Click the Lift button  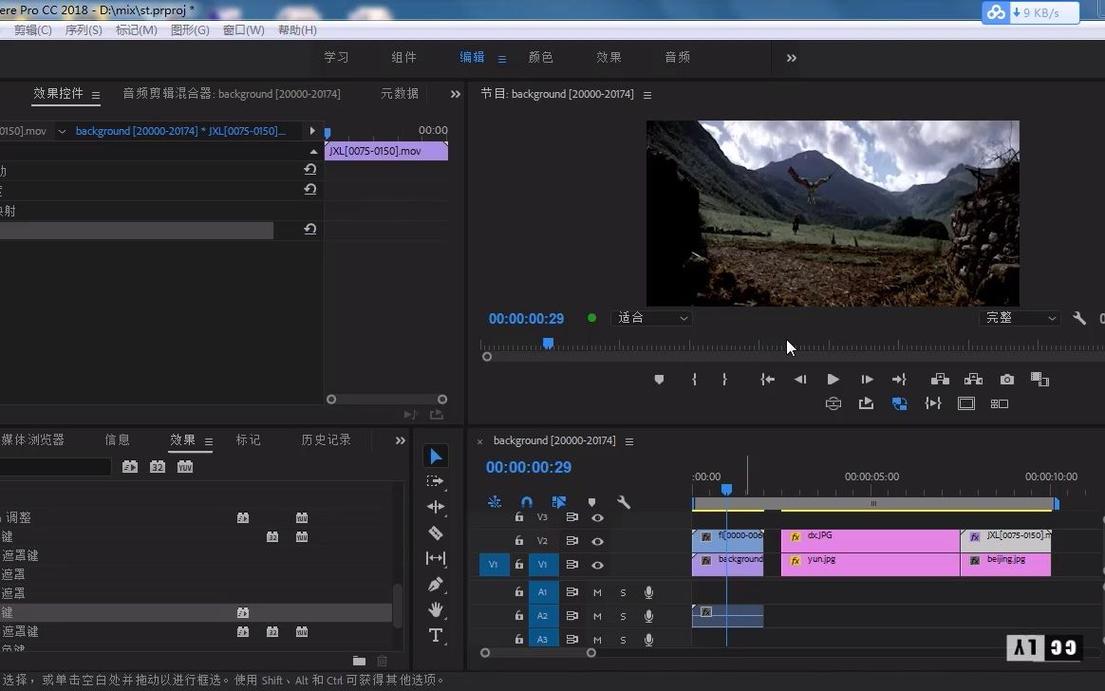point(940,380)
